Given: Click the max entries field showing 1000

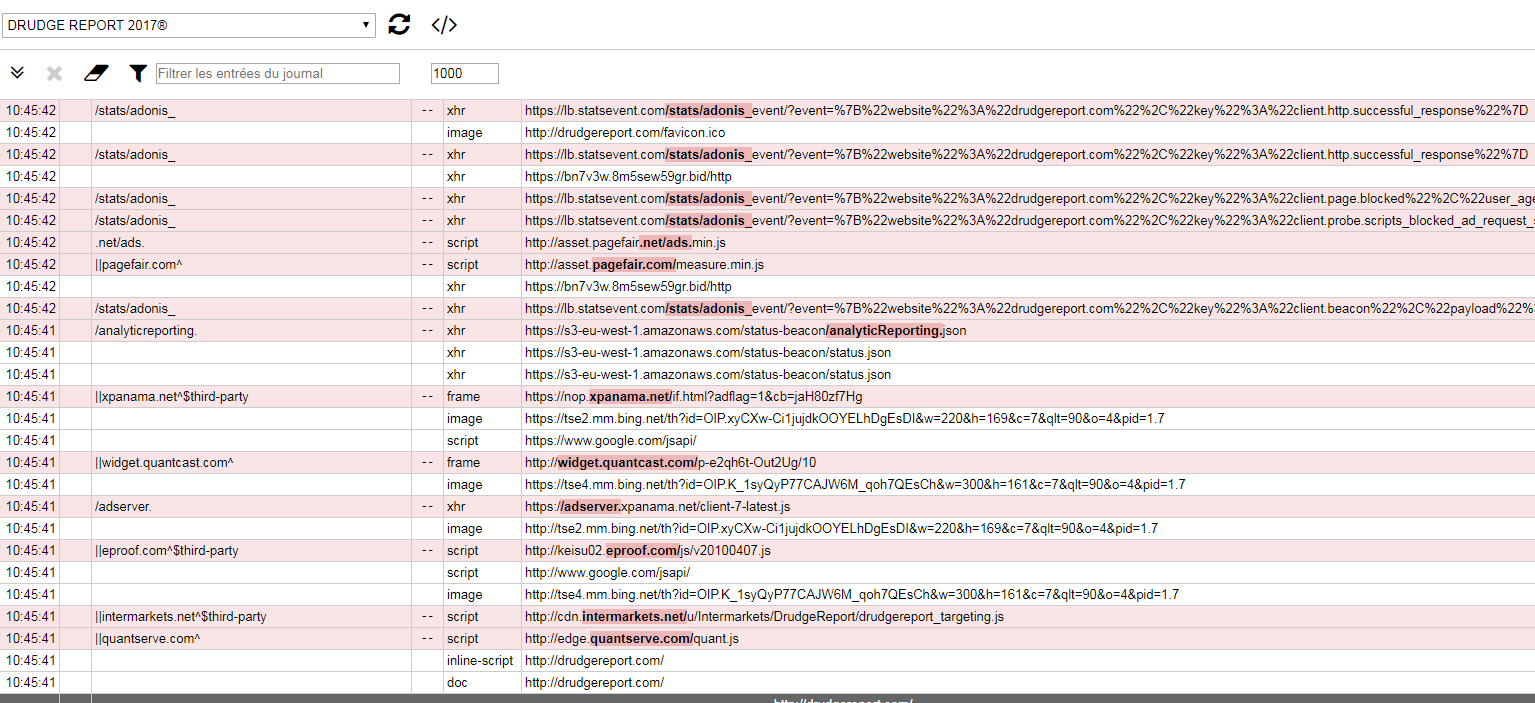Looking at the screenshot, I should point(464,73).
